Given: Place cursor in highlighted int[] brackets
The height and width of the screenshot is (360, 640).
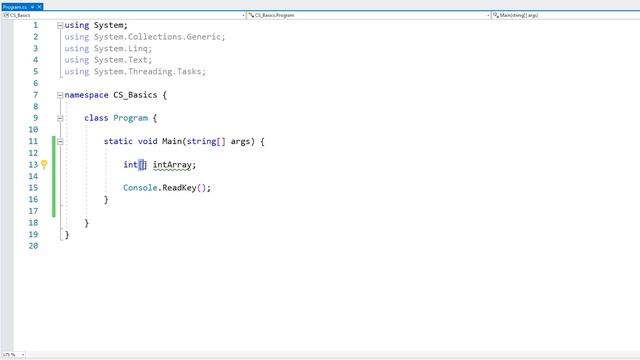Looking at the screenshot, I should coord(142,165).
